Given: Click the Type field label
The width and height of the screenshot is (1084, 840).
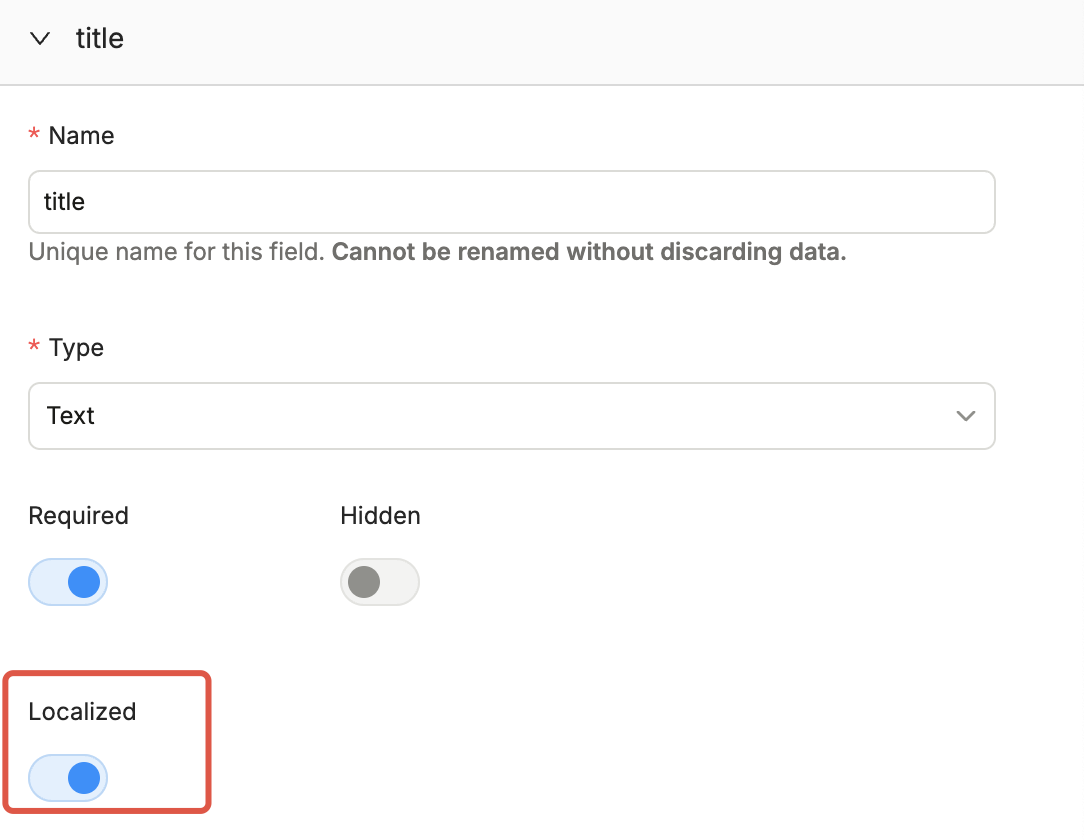Looking at the screenshot, I should (x=76, y=348).
